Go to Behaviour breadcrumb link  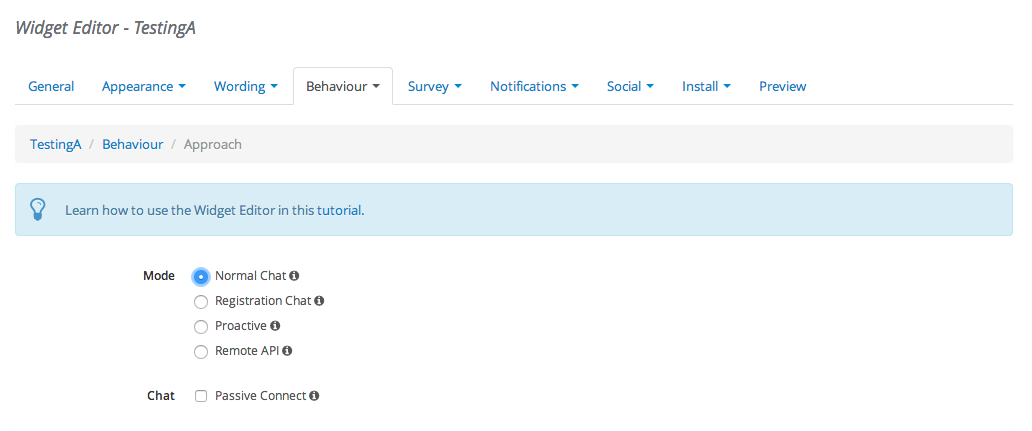point(132,144)
